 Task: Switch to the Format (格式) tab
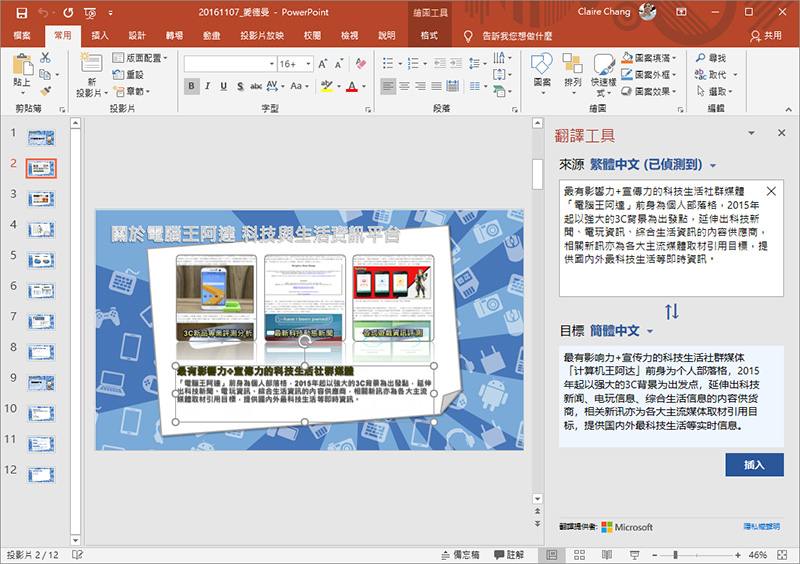pos(429,35)
